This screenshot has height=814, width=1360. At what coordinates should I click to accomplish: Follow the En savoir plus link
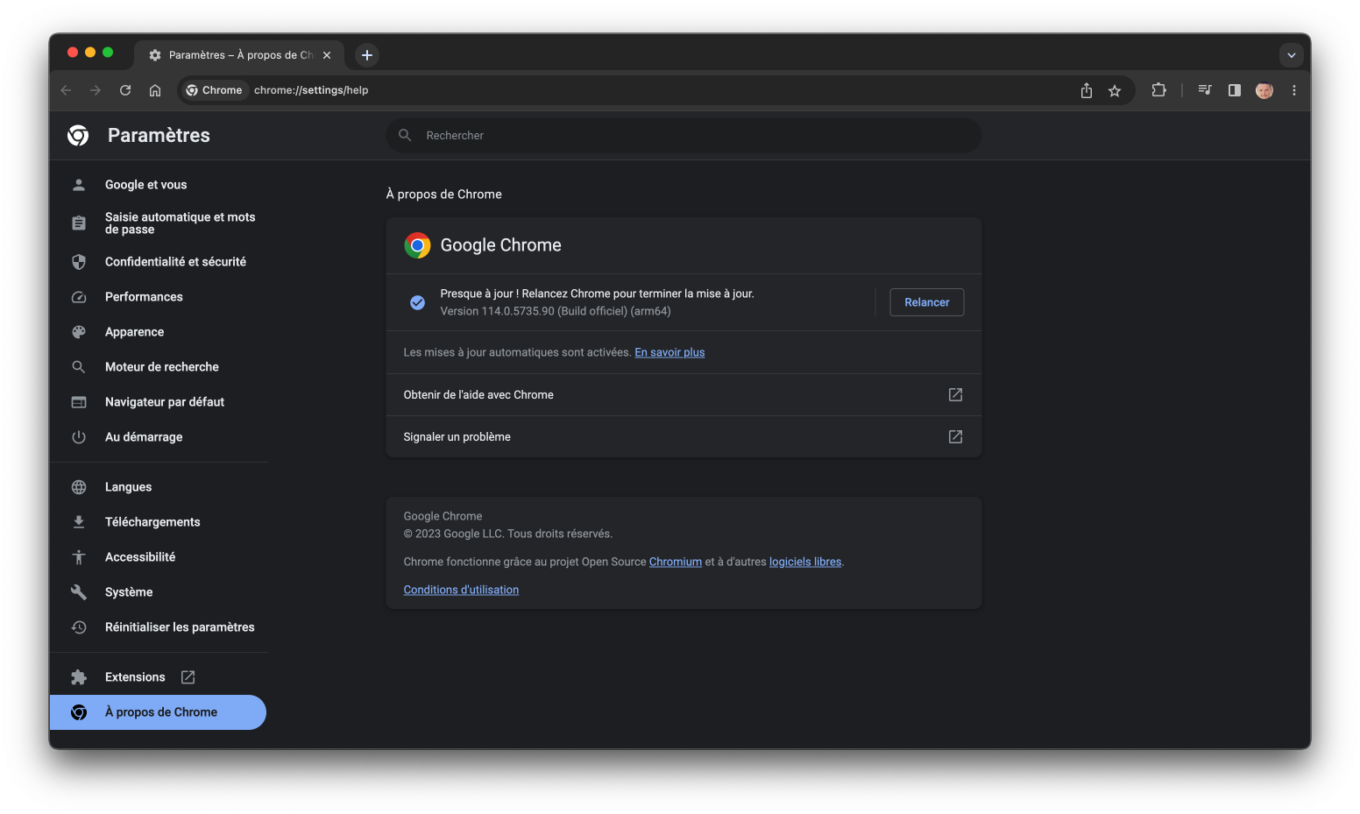point(670,352)
